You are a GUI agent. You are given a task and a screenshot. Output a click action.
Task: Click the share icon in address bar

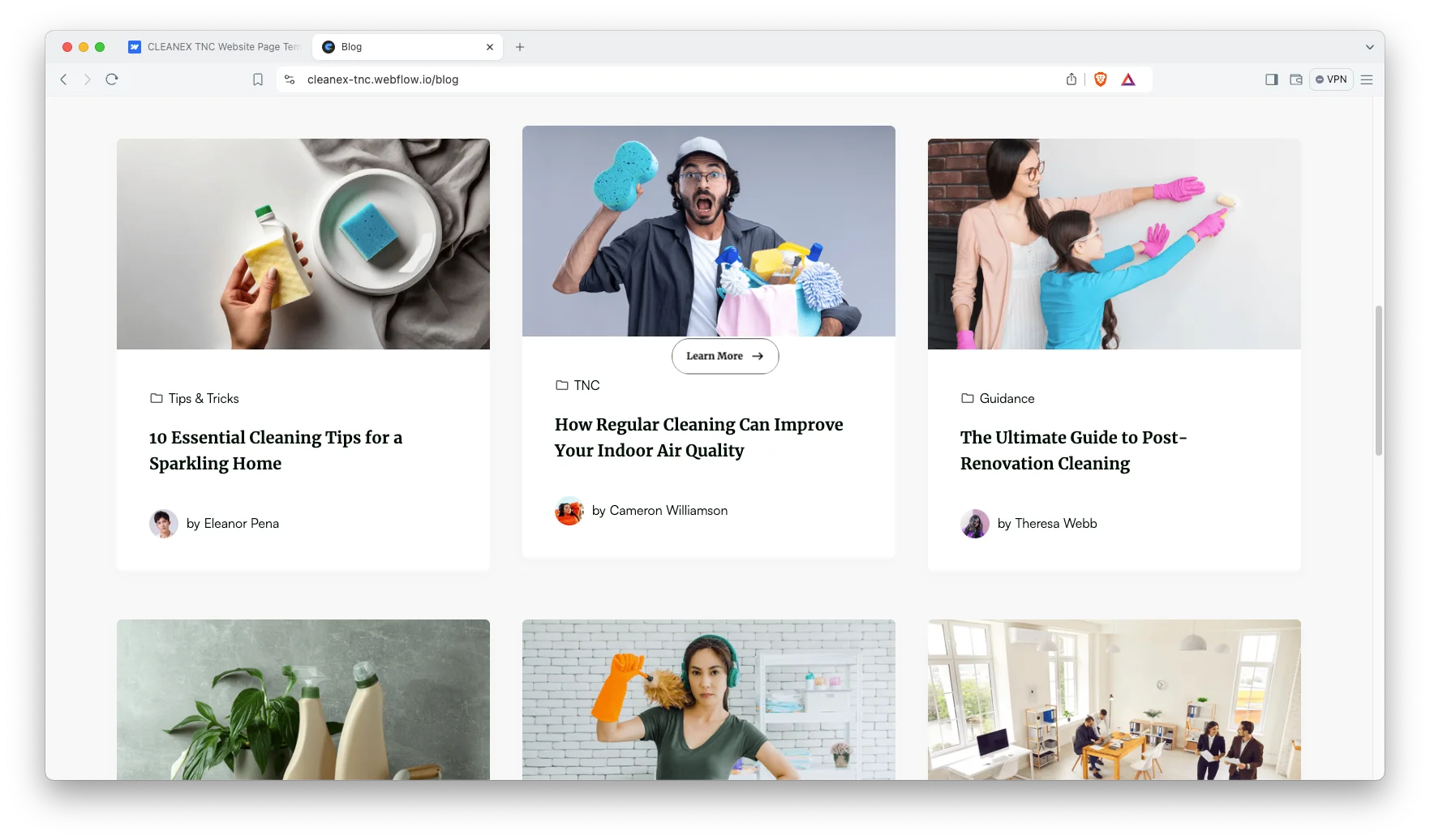[1071, 79]
